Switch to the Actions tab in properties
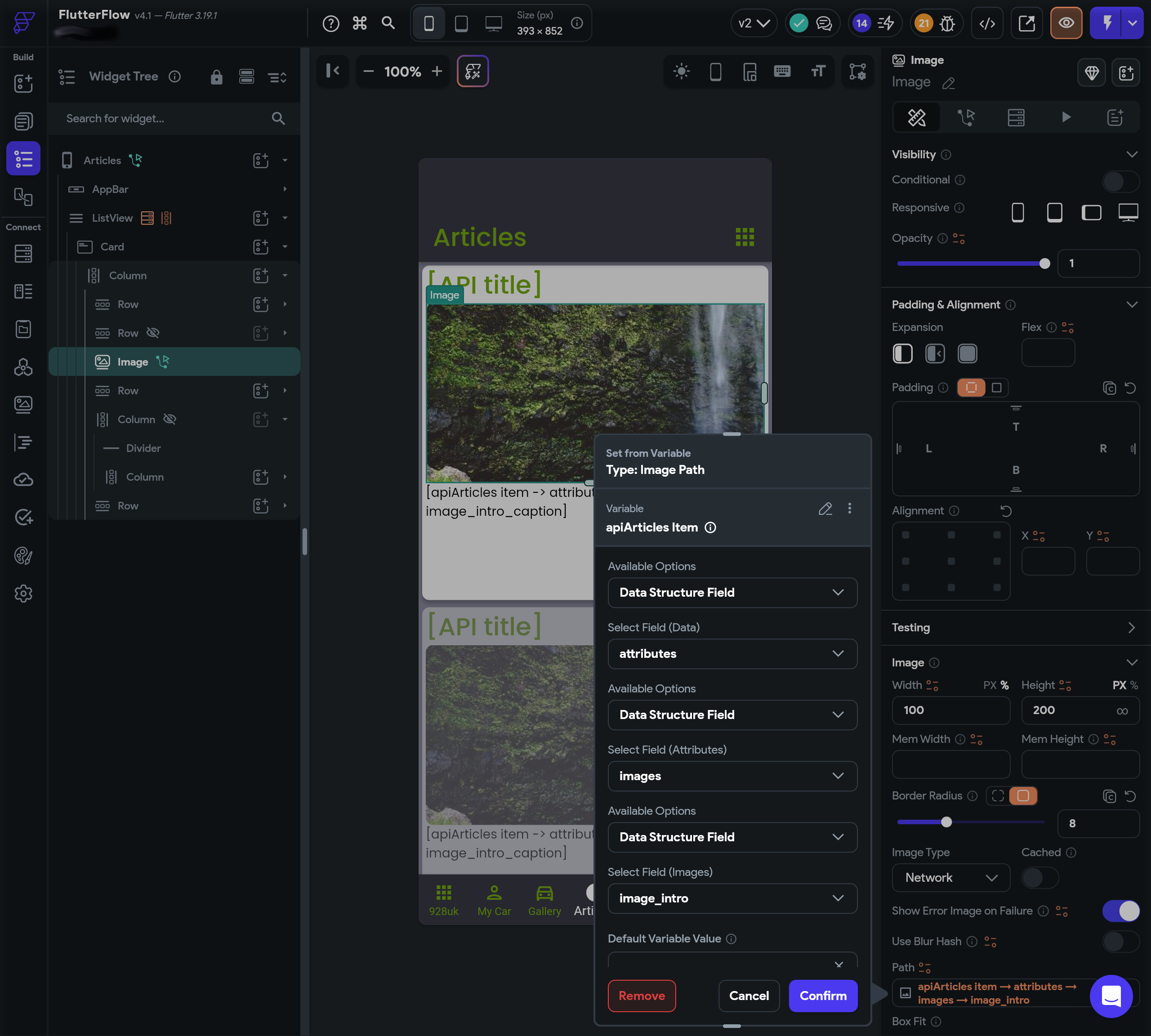Image resolution: width=1151 pixels, height=1036 pixels. click(x=965, y=118)
